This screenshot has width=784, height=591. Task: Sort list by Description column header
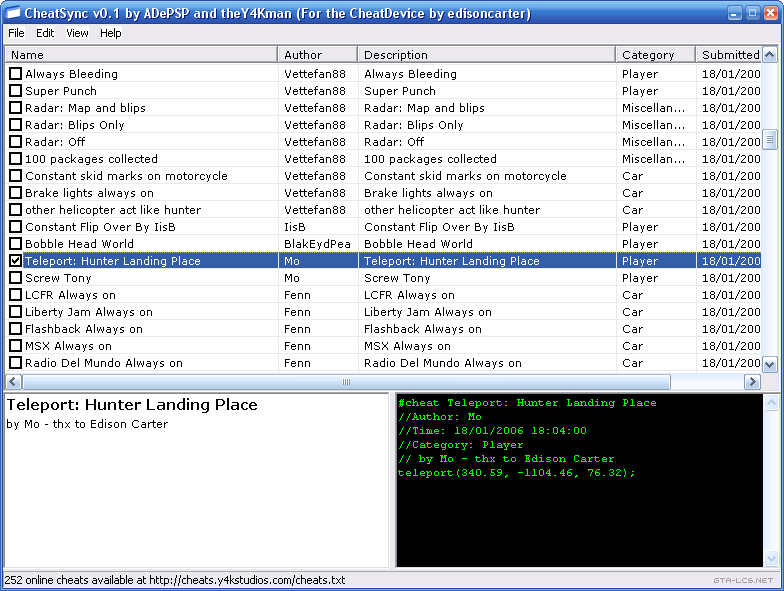pyautogui.click(x=486, y=55)
